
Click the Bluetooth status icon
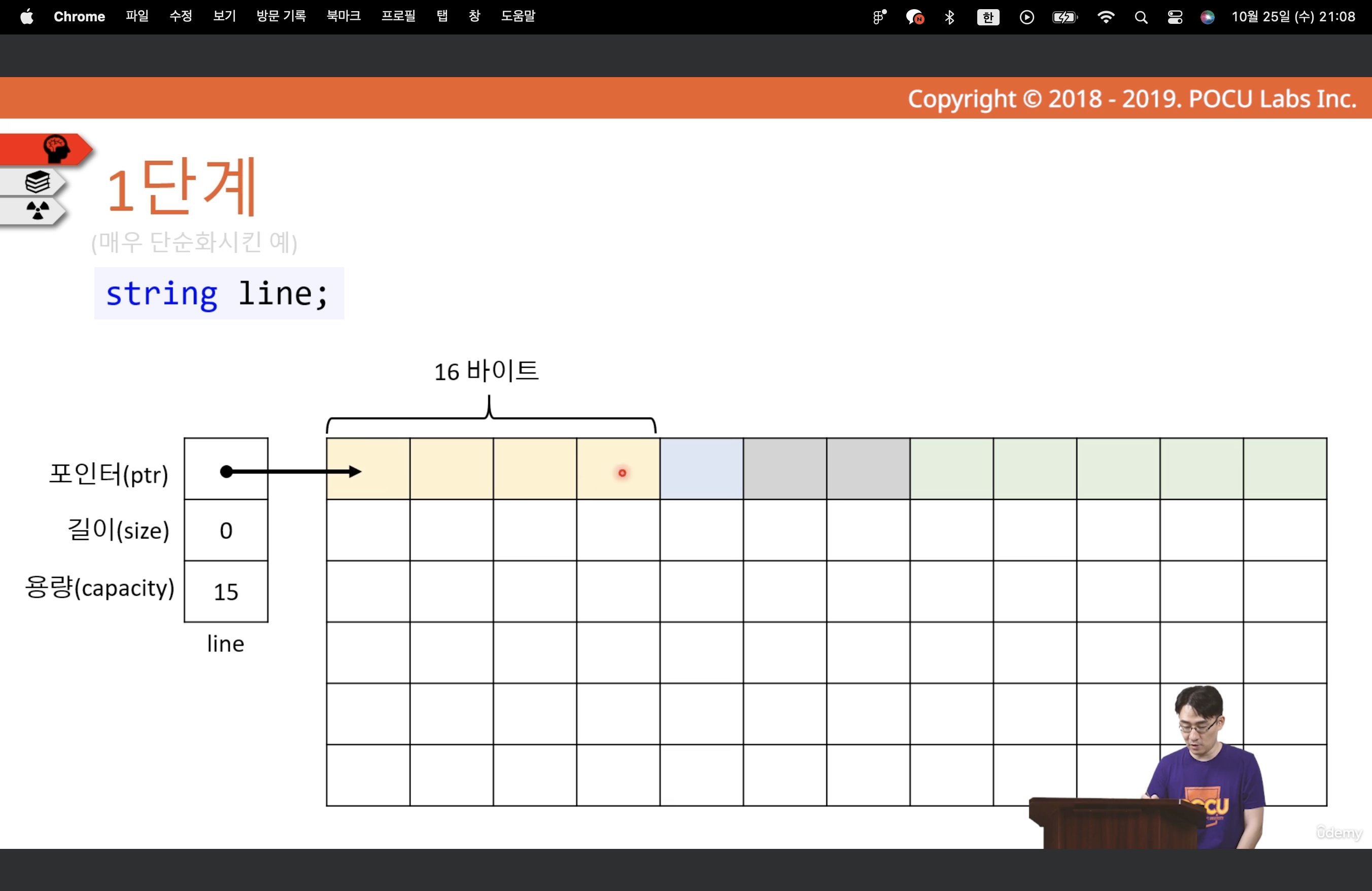click(949, 17)
